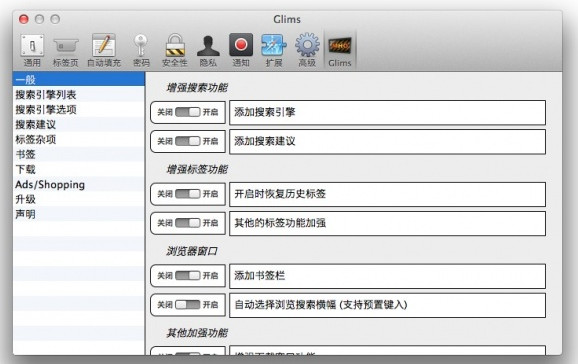The image size is (578, 364).
Task: Open the 密码 (Passwords) key icon pane
Action: pyautogui.click(x=141, y=51)
